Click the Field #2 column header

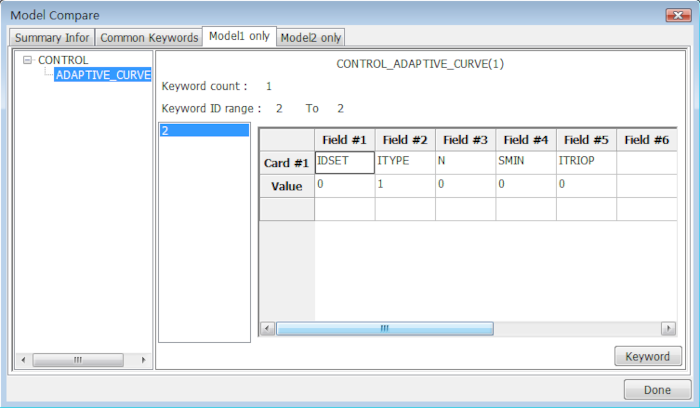(405, 140)
